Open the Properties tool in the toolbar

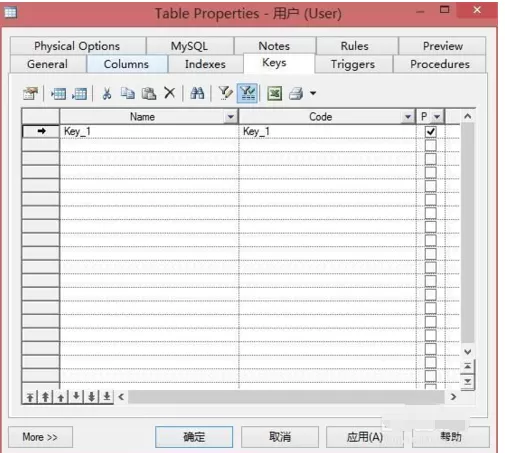[30, 93]
